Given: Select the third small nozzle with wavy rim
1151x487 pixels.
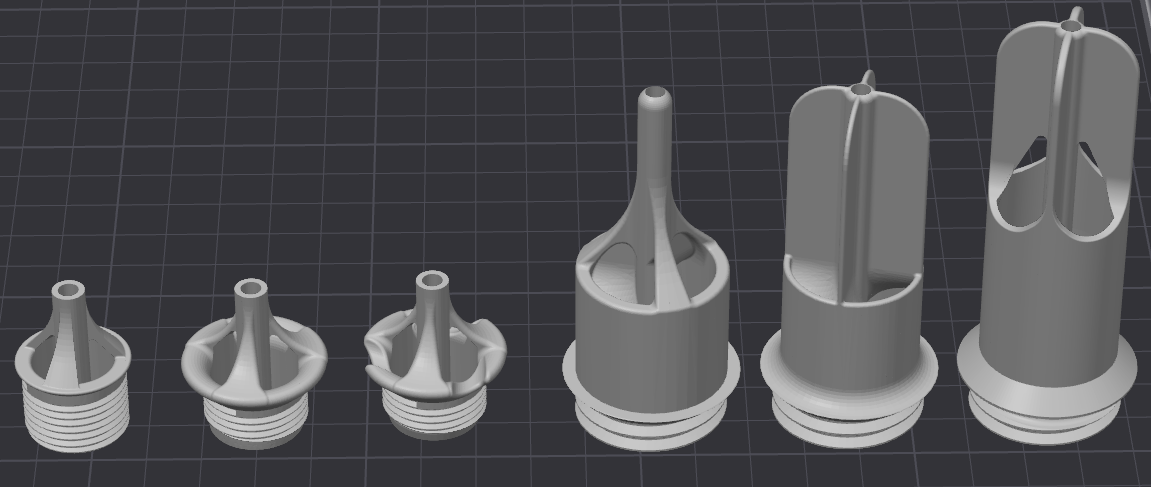Looking at the screenshot, I should coord(434,360).
